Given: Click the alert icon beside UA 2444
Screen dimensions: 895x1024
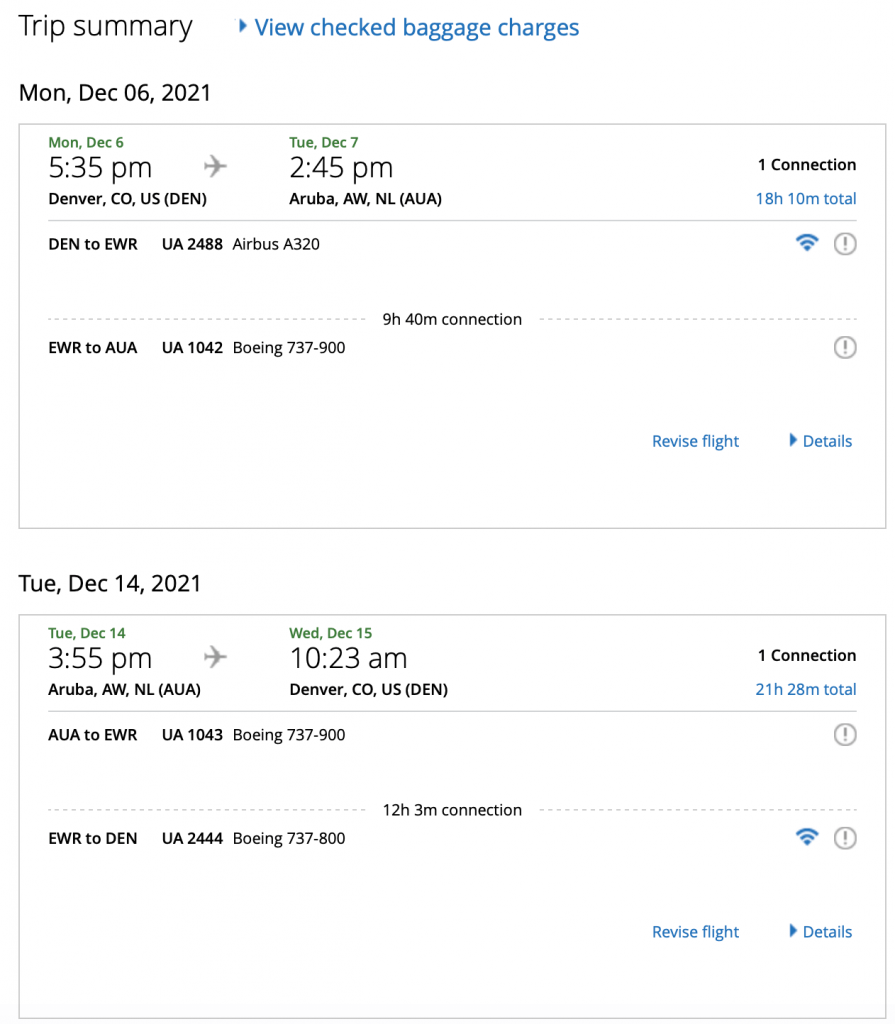Looking at the screenshot, I should click(845, 838).
